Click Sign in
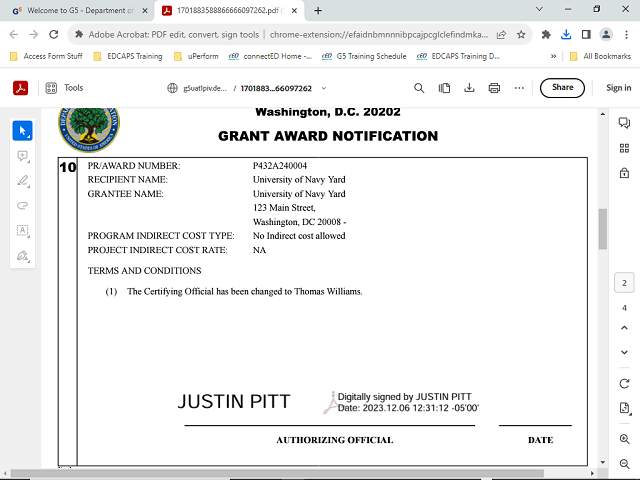The height and width of the screenshot is (480, 640). click(x=618, y=88)
